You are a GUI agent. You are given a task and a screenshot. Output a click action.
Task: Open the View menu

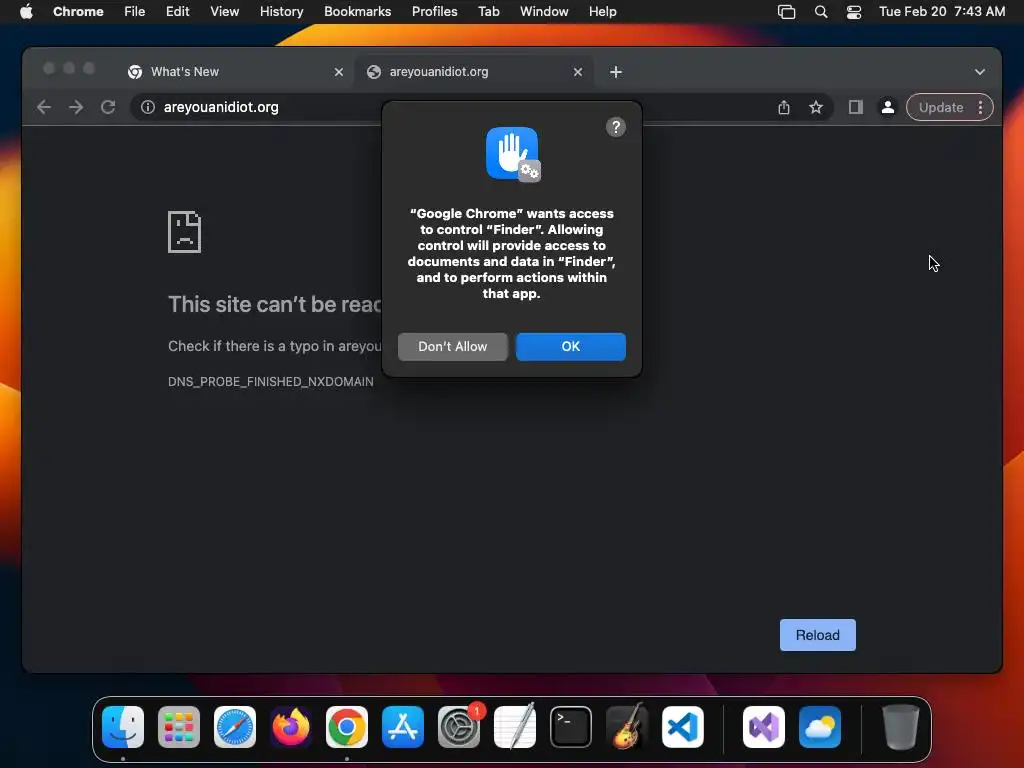point(224,12)
